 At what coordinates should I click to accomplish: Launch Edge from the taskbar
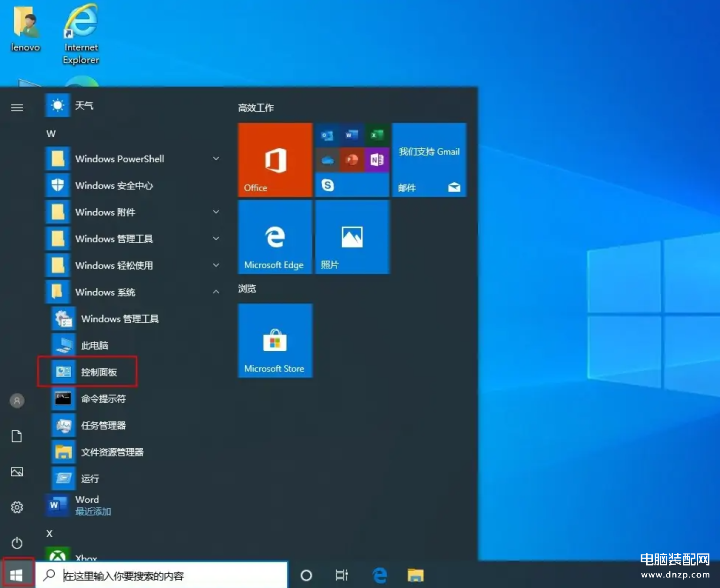[380, 575]
